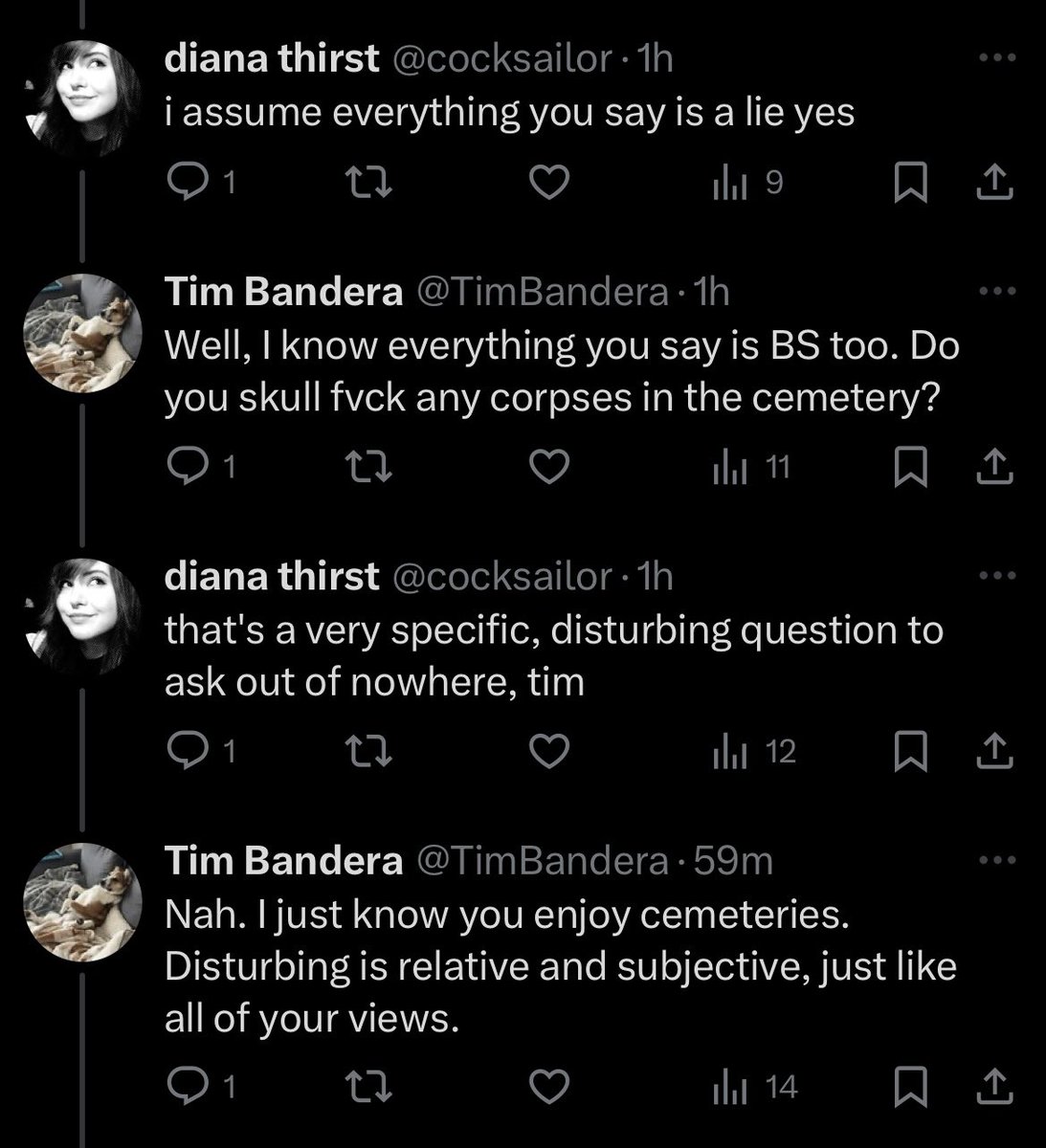Open three-dot menu on diana's first tweet
Image resolution: width=1046 pixels, height=1148 pixels.
pyautogui.click(x=998, y=58)
